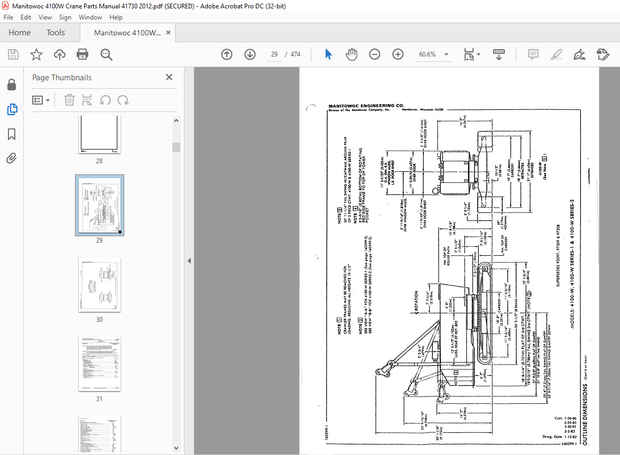Toggle the Attachments paperclip panel
The image size is (620, 455).
[x=12, y=158]
